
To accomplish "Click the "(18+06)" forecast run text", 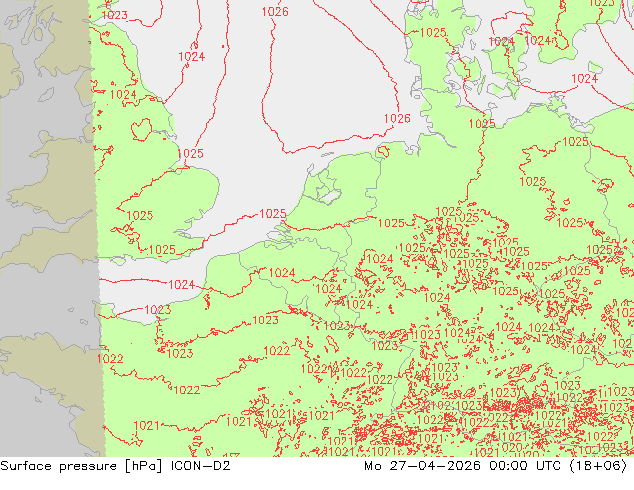I will click(x=598, y=466).
